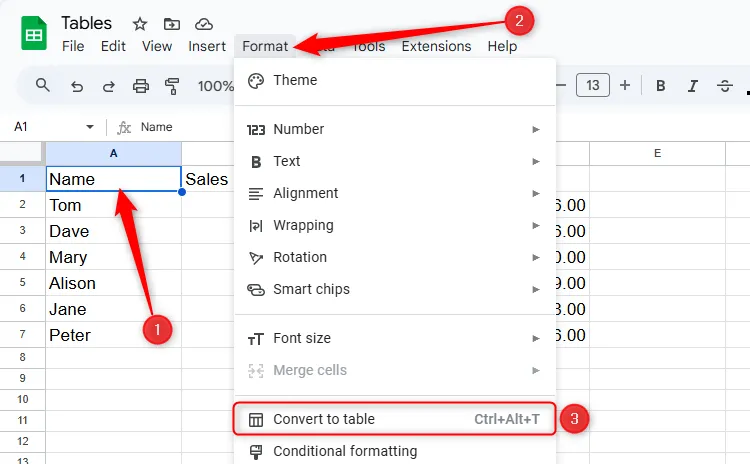Undo the last action
This screenshot has width=750, height=464.
click(x=77, y=86)
